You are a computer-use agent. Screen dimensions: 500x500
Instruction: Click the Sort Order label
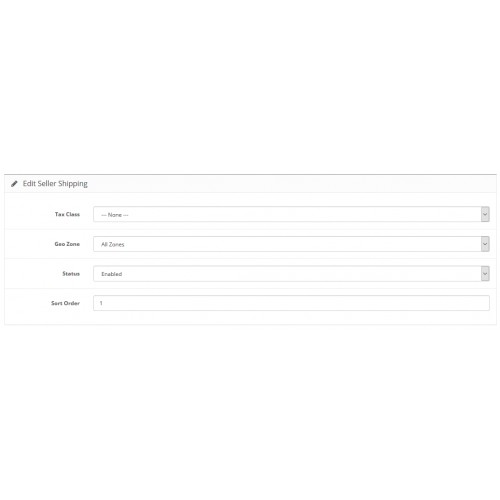point(65,303)
